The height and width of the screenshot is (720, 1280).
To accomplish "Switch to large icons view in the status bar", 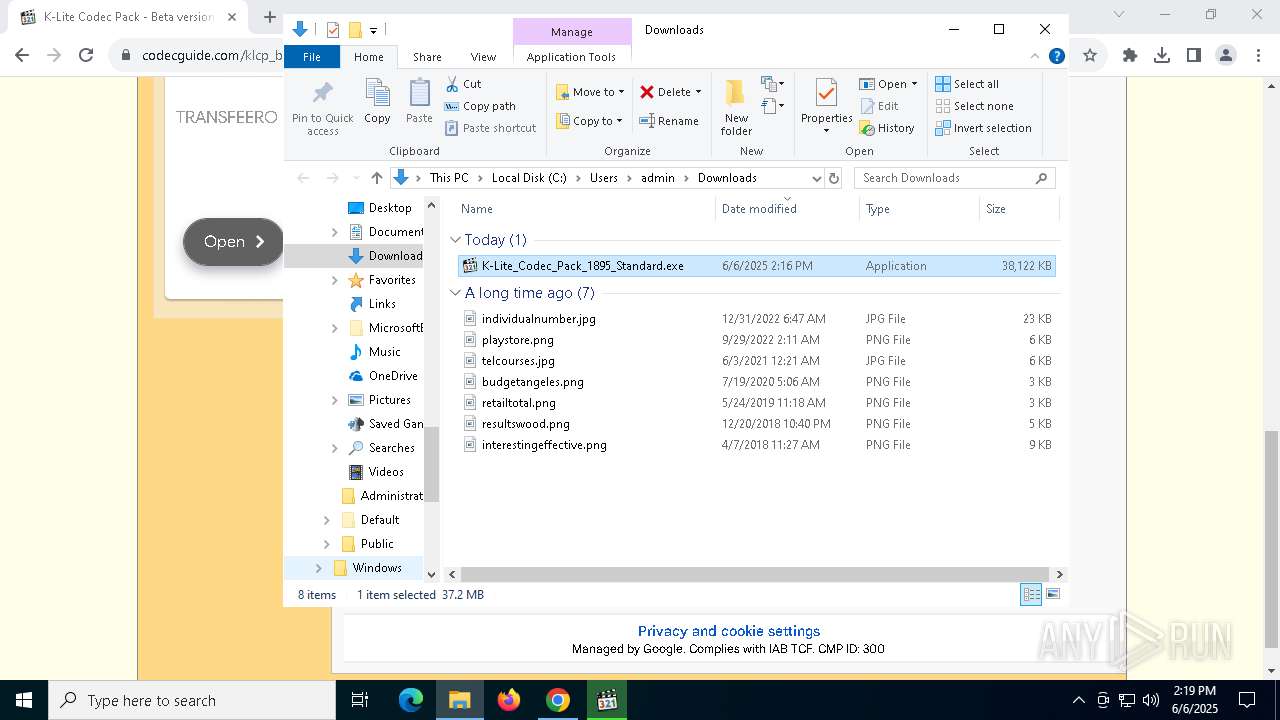I will point(1052,594).
